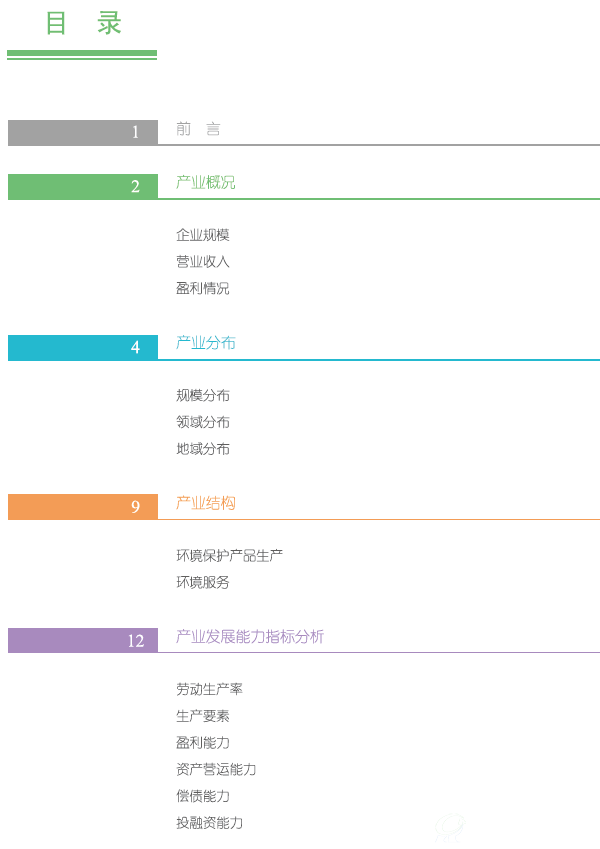Viewport: 600px width, 849px height.
Task: Open 地域分布 subsection
Action: [x=203, y=448]
